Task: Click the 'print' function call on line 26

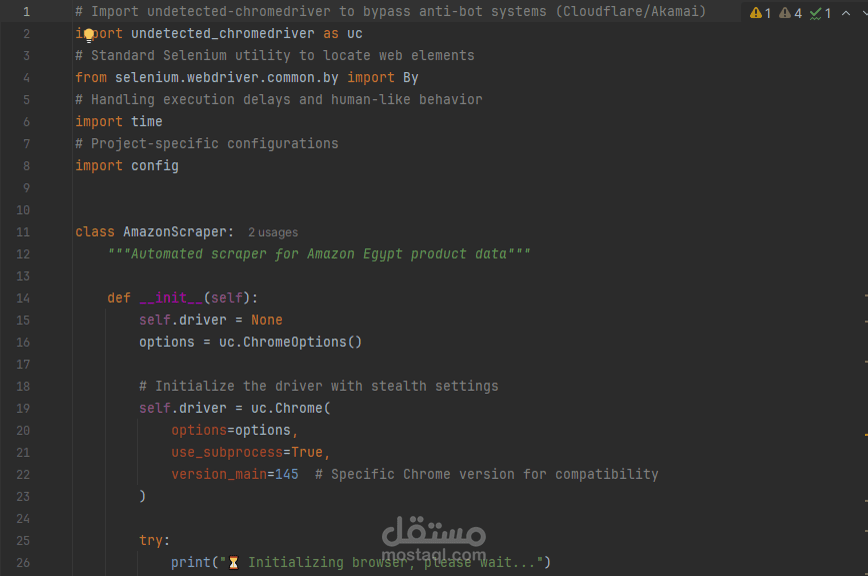Action: [191, 562]
